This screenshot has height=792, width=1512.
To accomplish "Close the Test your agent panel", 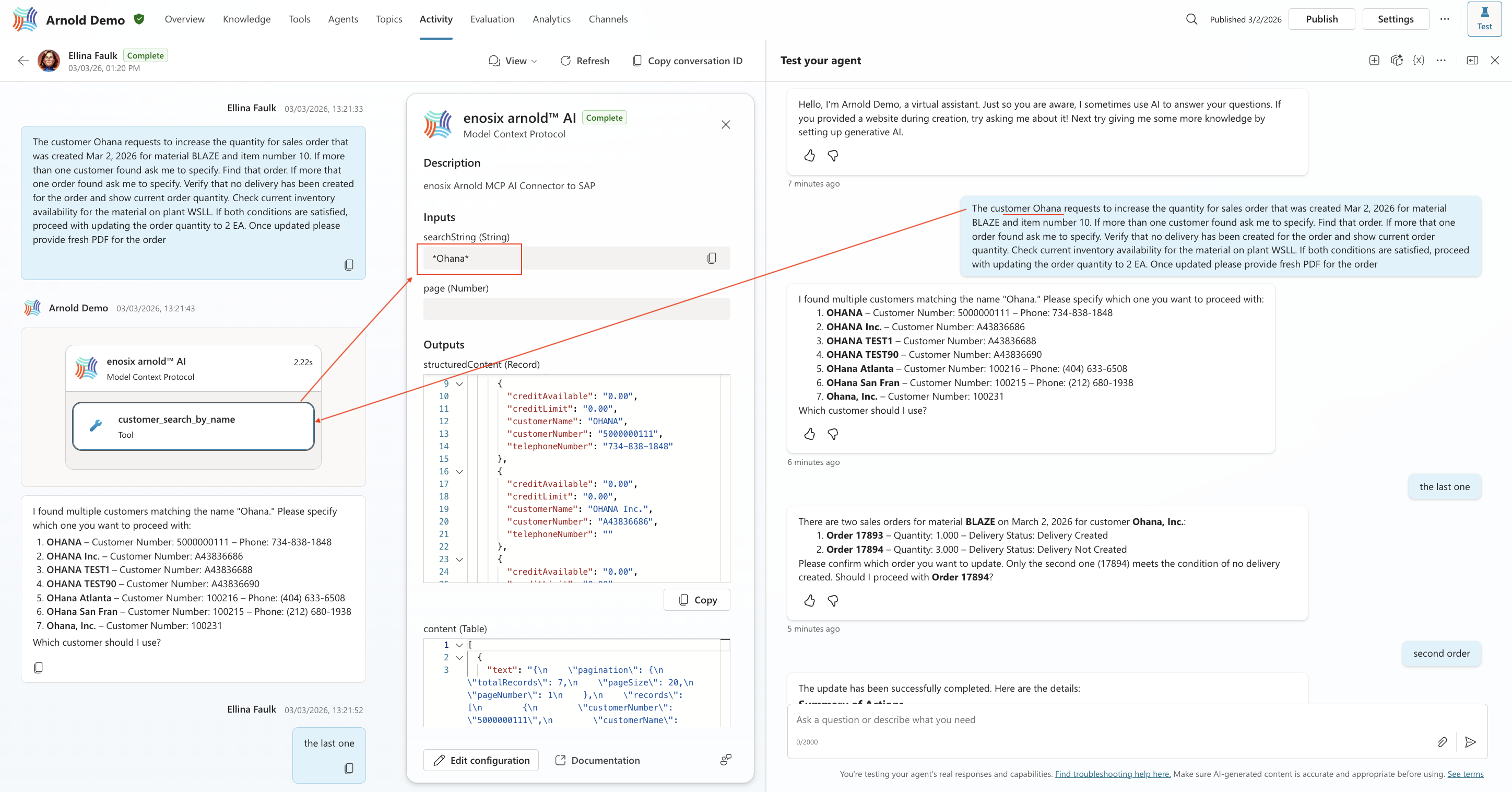I will coord(1495,60).
